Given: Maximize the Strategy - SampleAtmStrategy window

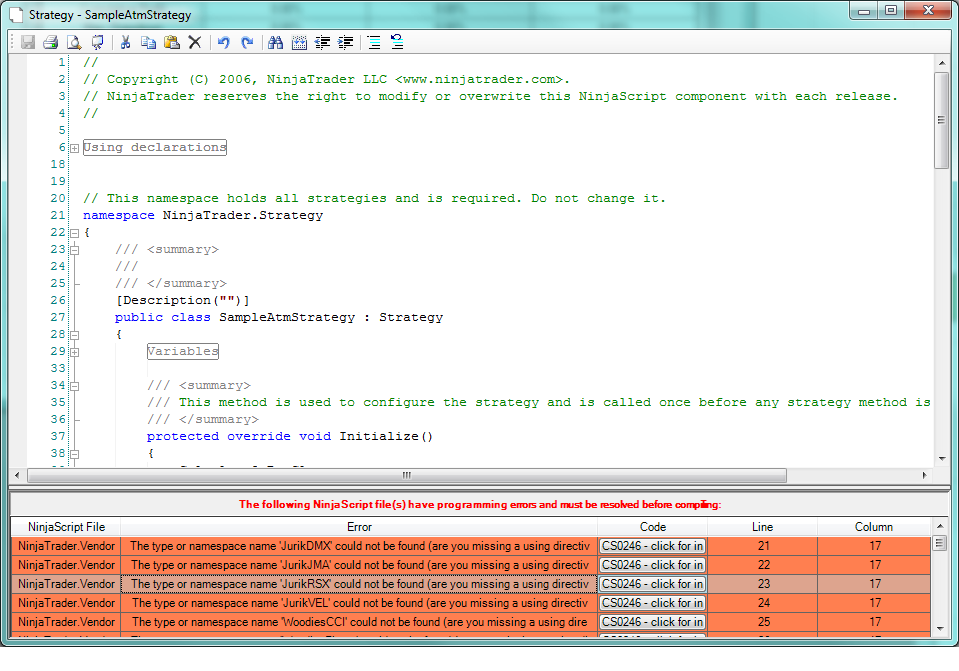Looking at the screenshot, I should 891,10.
